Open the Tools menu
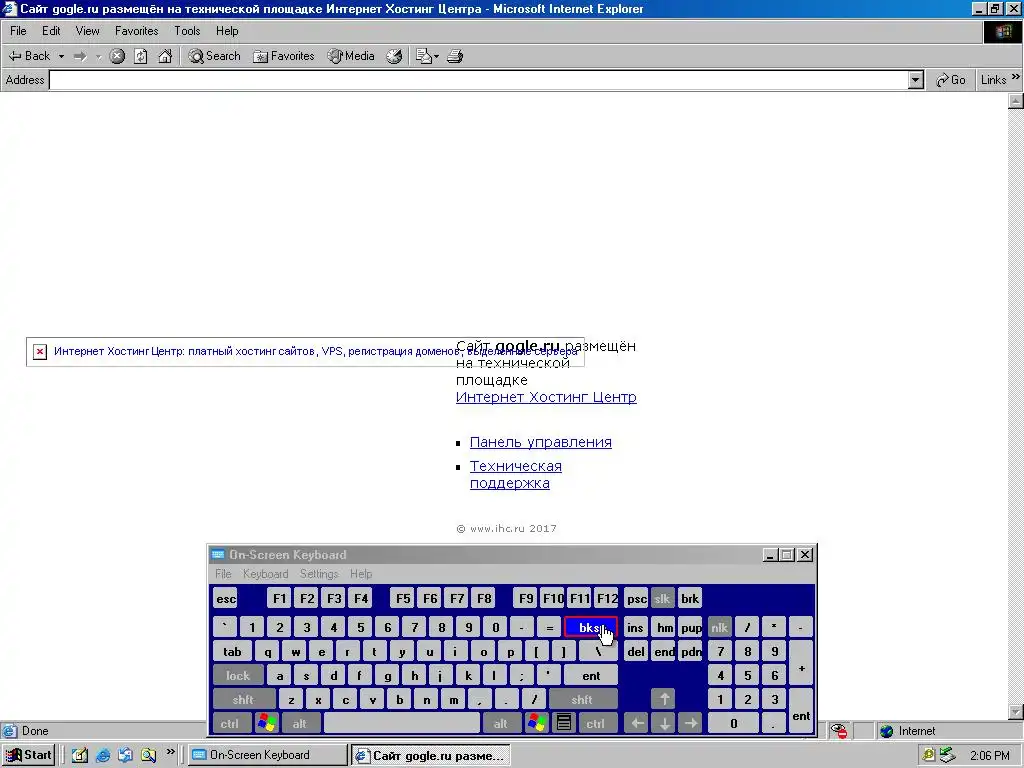 coord(187,31)
